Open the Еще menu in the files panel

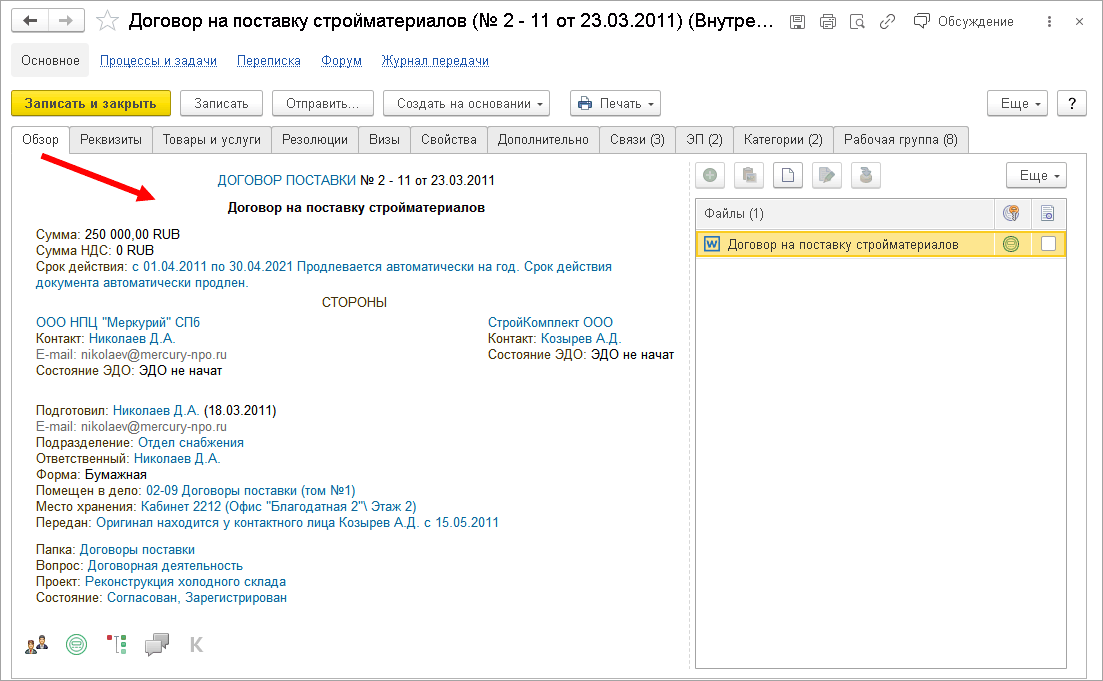(1036, 175)
